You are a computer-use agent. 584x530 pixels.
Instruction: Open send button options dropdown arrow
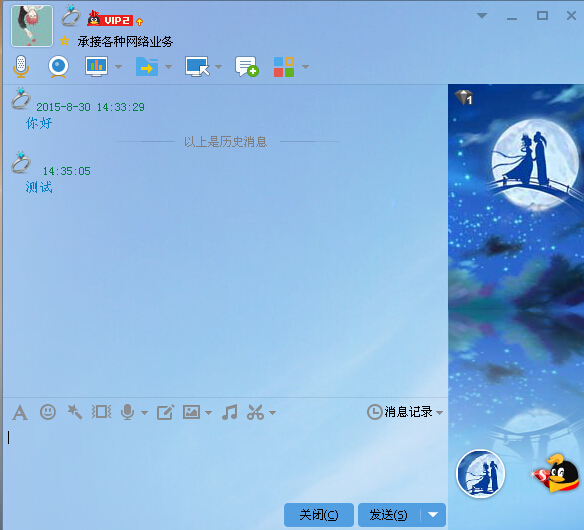click(433, 515)
